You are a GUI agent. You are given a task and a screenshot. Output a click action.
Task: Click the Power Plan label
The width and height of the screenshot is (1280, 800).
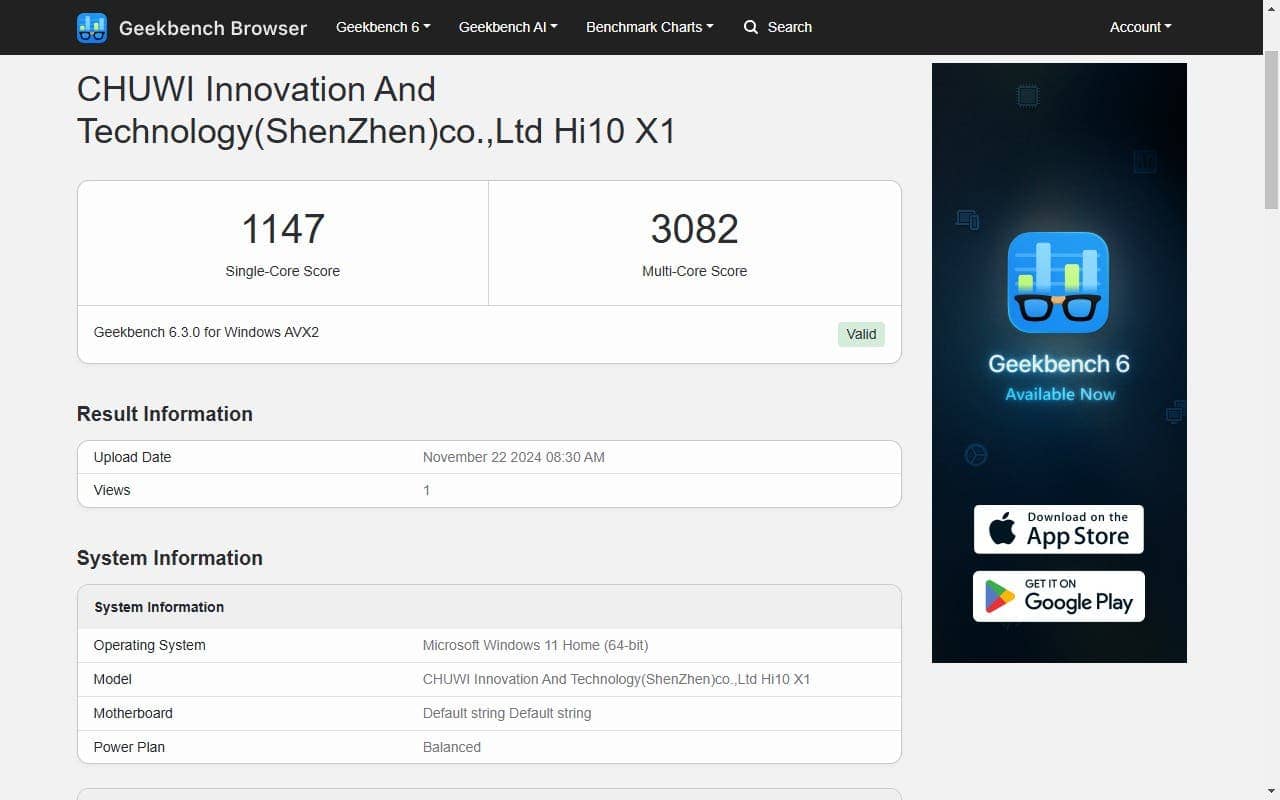pyautogui.click(x=129, y=747)
